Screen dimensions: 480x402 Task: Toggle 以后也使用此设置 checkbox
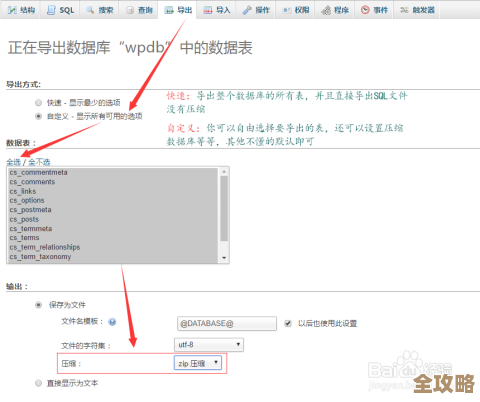tap(288, 323)
